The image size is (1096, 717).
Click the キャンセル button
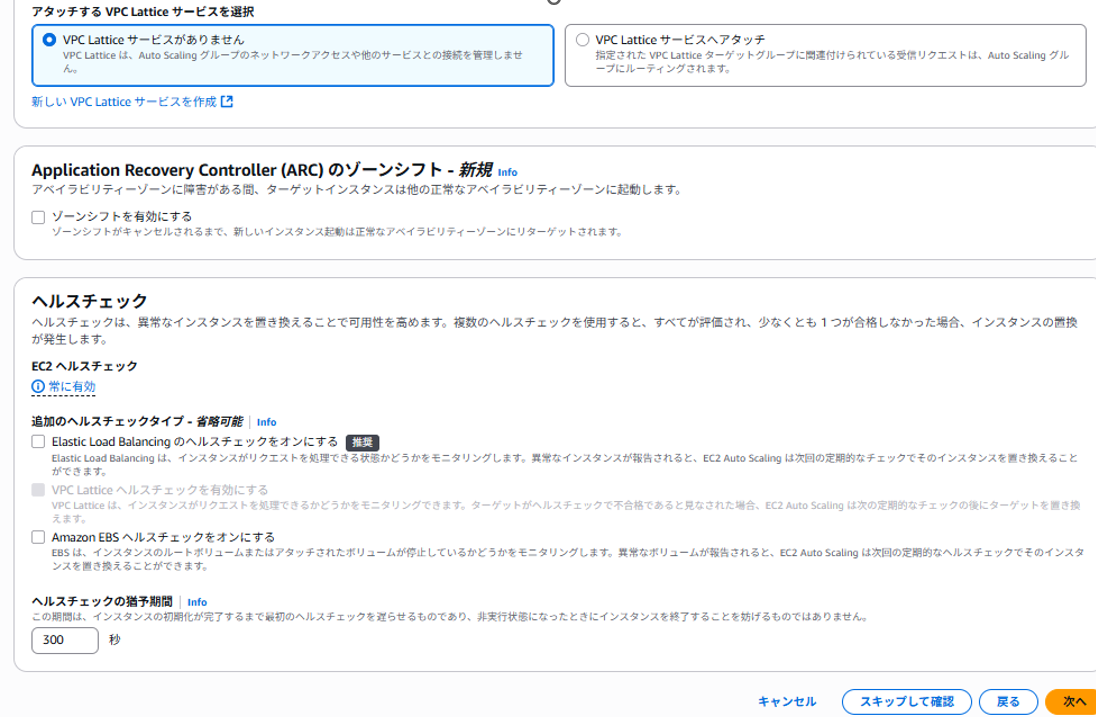(787, 702)
